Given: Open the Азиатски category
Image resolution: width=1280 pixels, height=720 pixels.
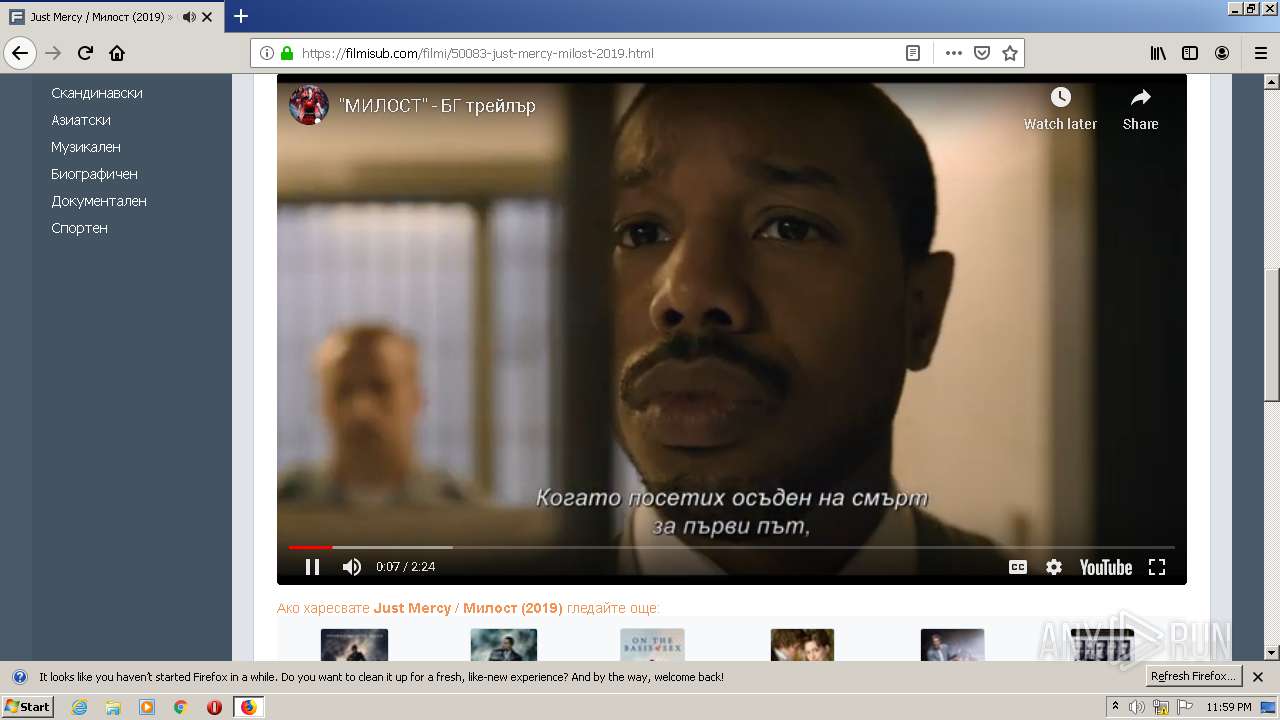Looking at the screenshot, I should click(x=81, y=120).
